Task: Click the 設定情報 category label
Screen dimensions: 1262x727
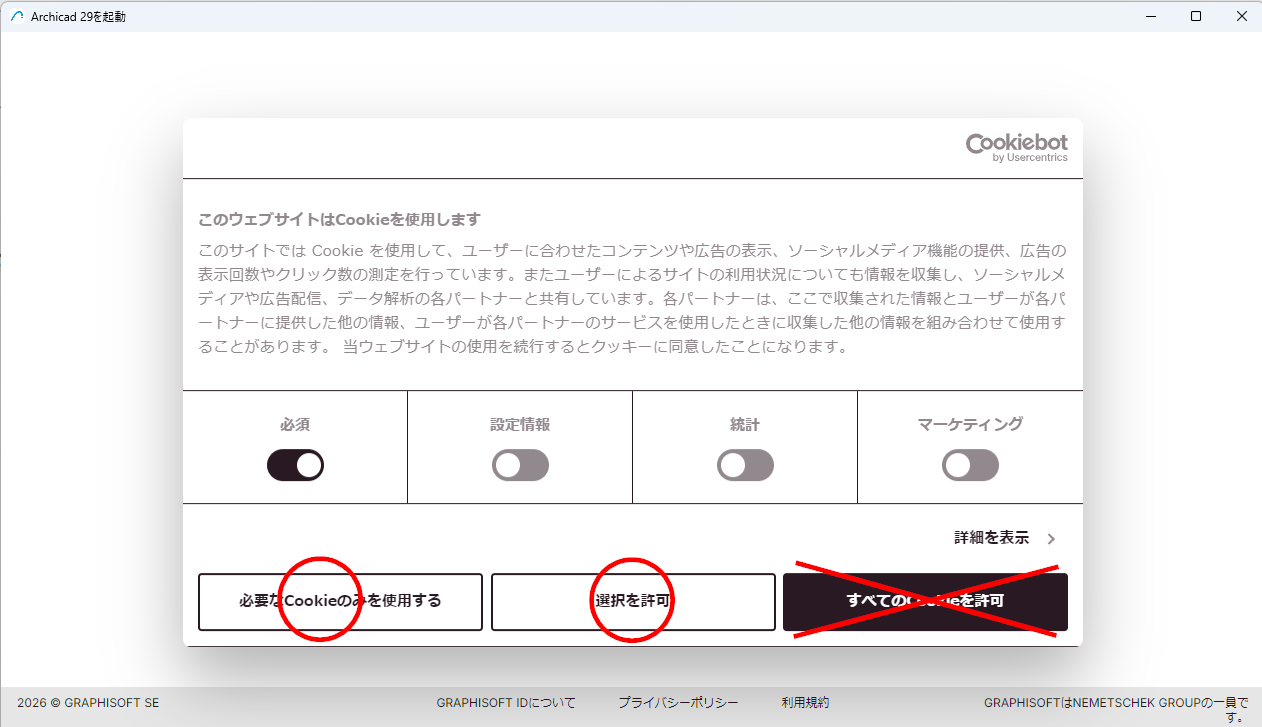Action: click(520, 425)
